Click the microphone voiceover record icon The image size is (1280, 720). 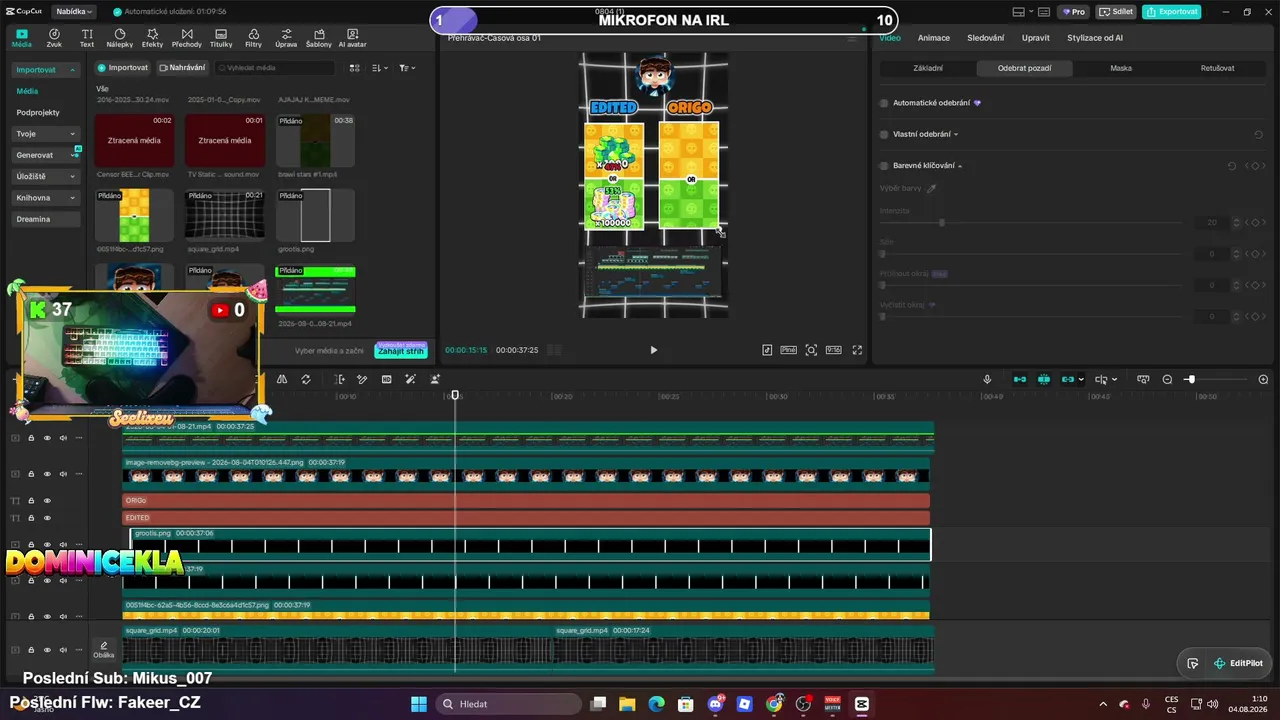[x=987, y=380]
